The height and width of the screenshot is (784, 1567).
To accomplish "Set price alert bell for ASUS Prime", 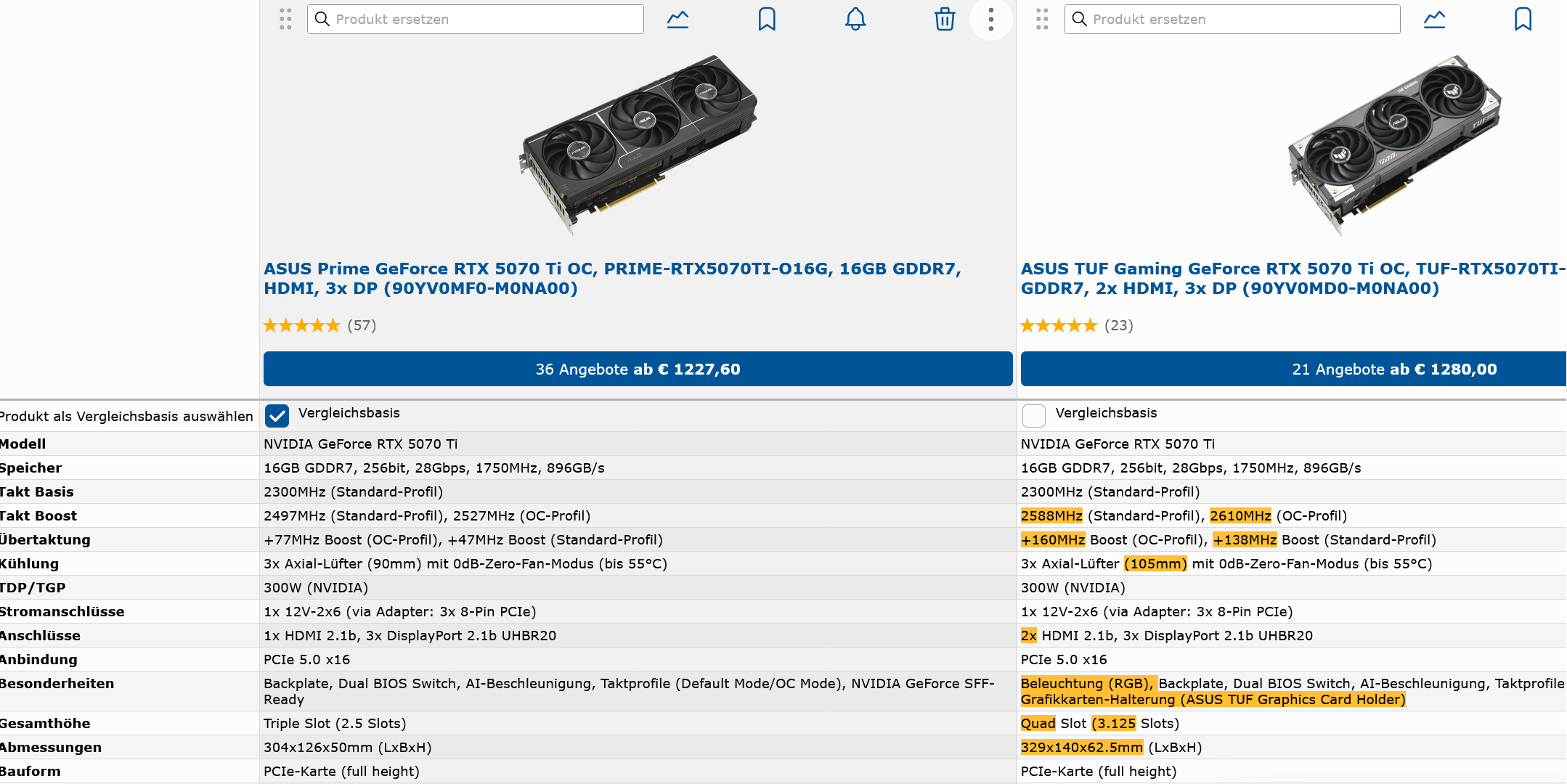I will pos(855,19).
